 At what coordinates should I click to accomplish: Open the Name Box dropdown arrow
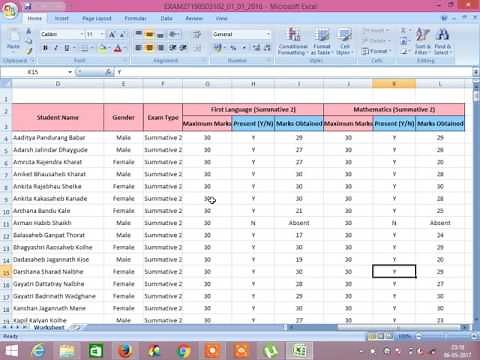click(70, 72)
